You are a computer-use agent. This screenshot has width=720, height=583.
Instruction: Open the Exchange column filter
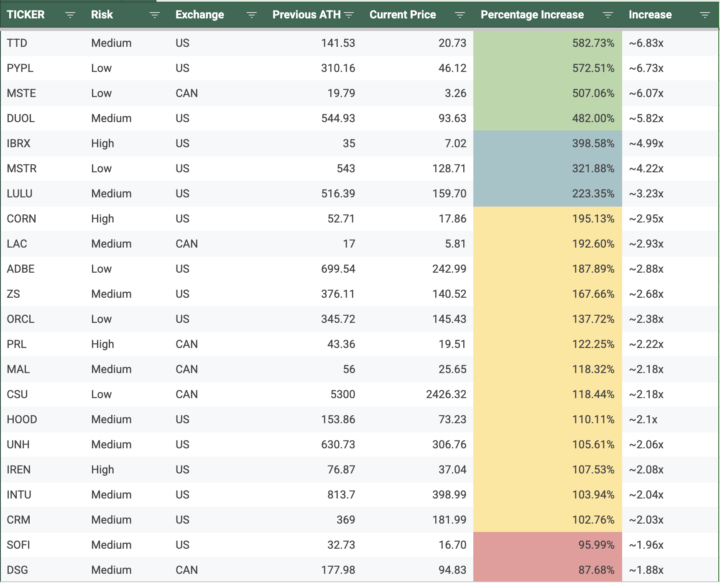[x=252, y=15]
